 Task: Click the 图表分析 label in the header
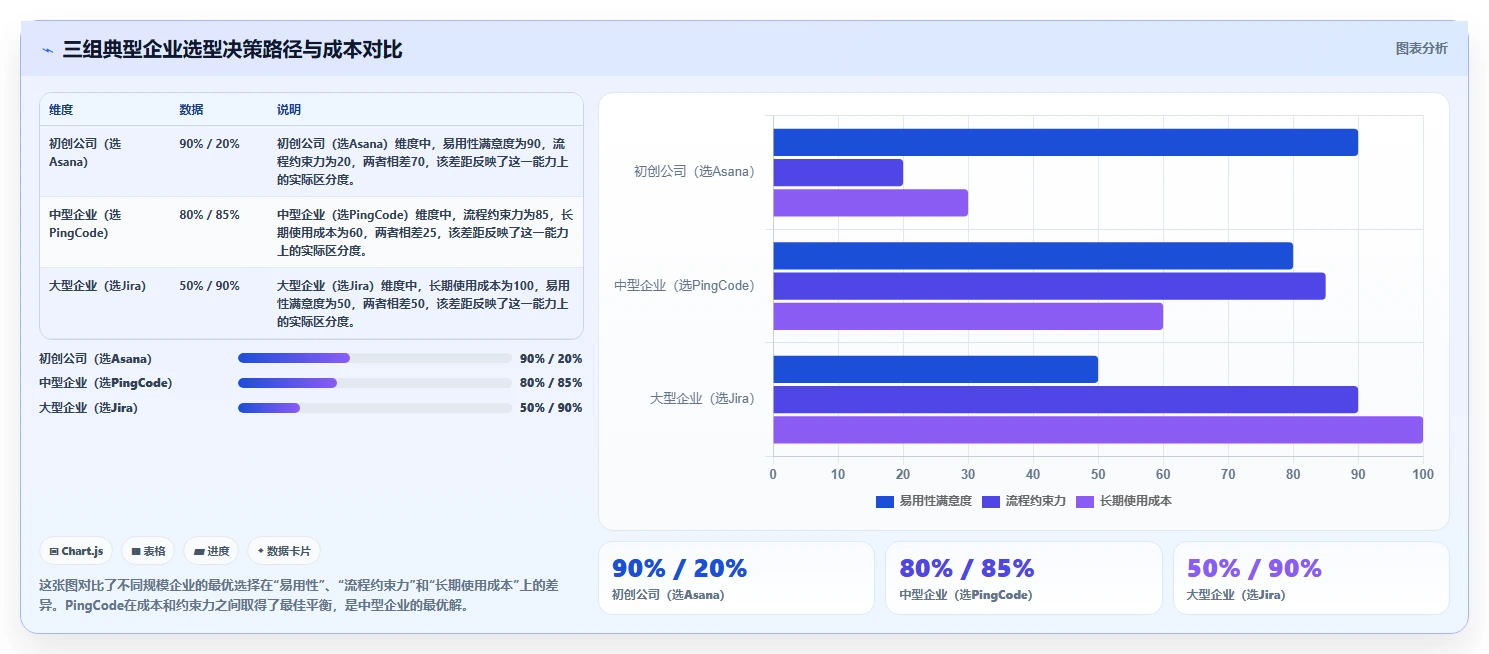coord(1421,48)
